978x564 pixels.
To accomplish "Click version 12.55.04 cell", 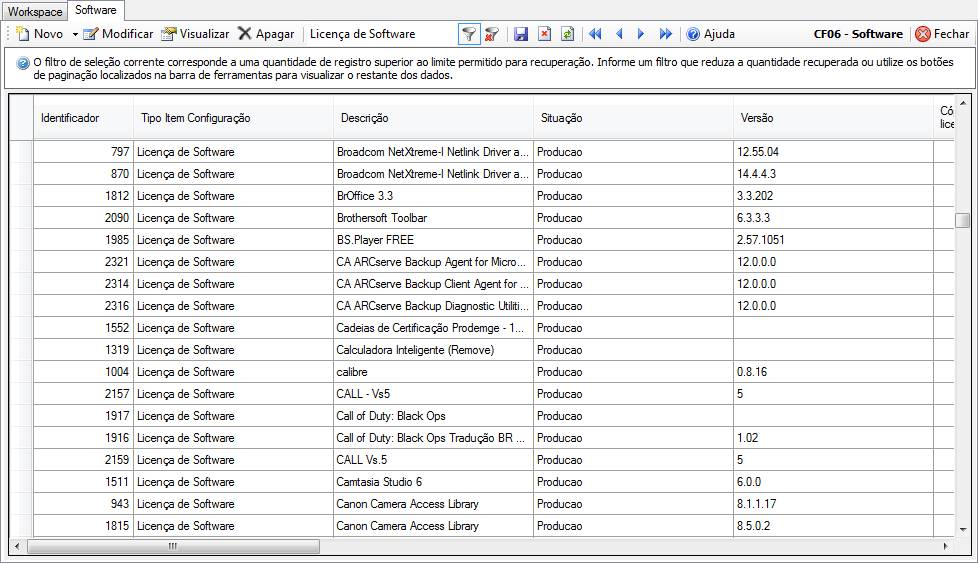I will (833, 152).
